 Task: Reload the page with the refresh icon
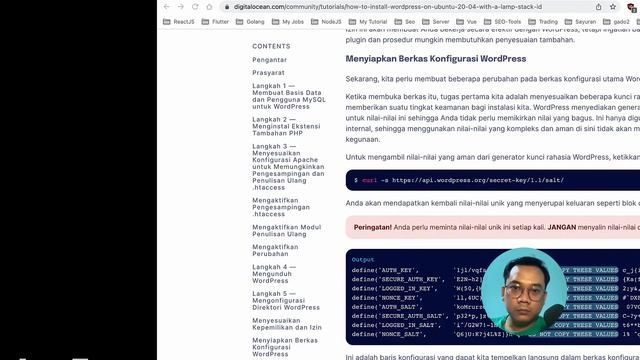click(x=195, y=7)
